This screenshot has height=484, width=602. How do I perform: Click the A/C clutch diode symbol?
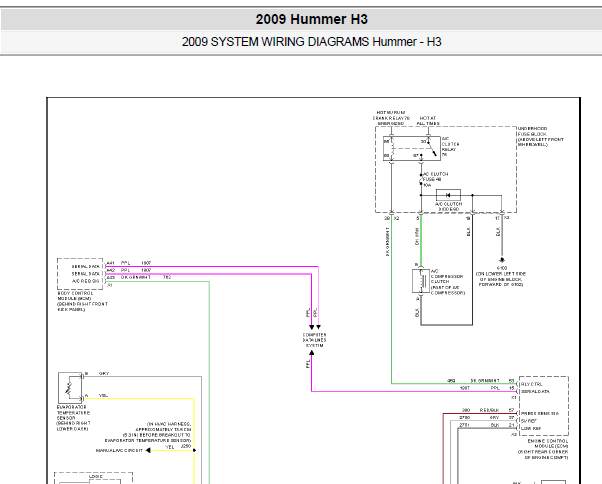pyautogui.click(x=448, y=195)
